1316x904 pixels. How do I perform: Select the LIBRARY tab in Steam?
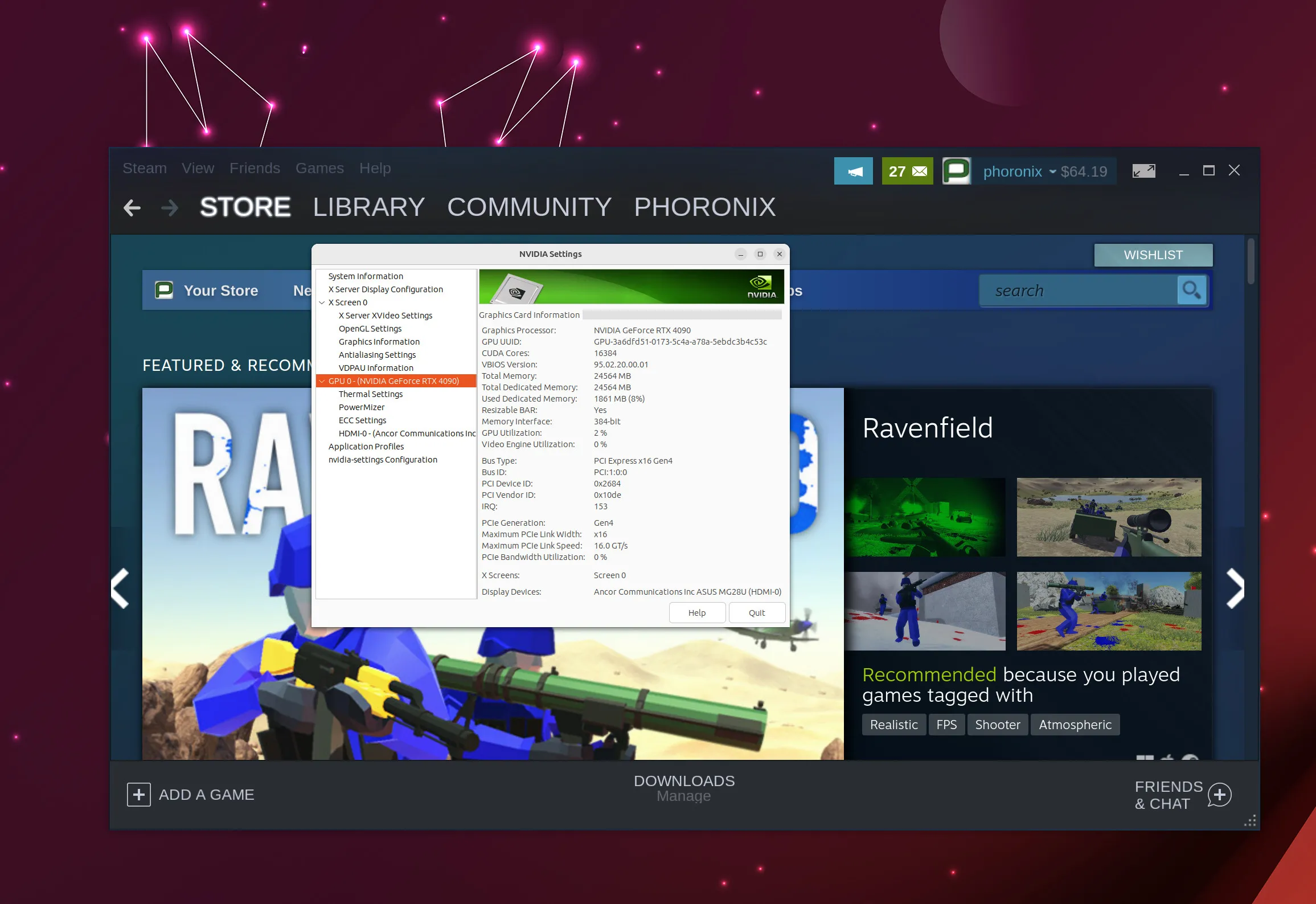pos(366,207)
